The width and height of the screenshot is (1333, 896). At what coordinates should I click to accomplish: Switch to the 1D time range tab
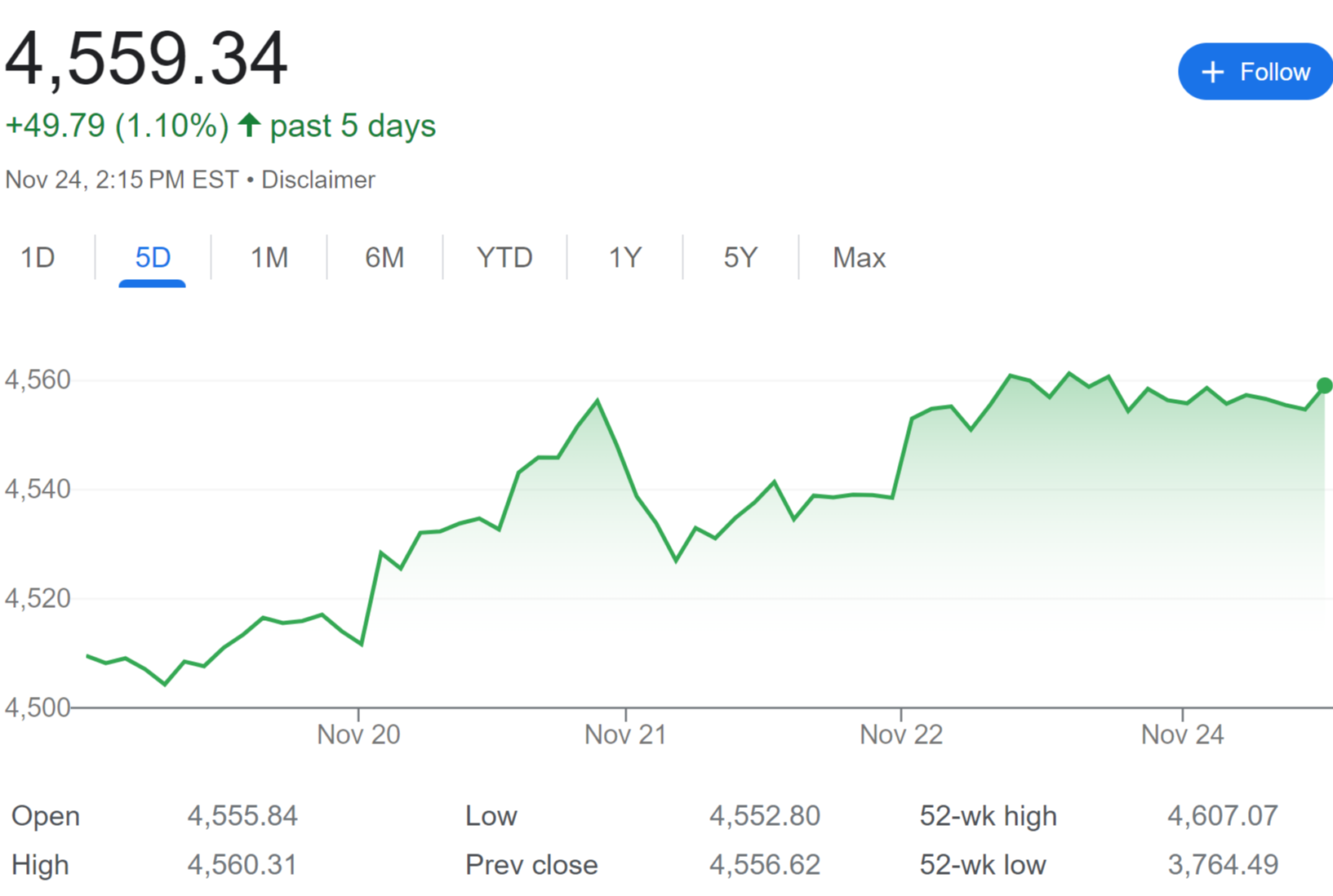tap(38, 258)
